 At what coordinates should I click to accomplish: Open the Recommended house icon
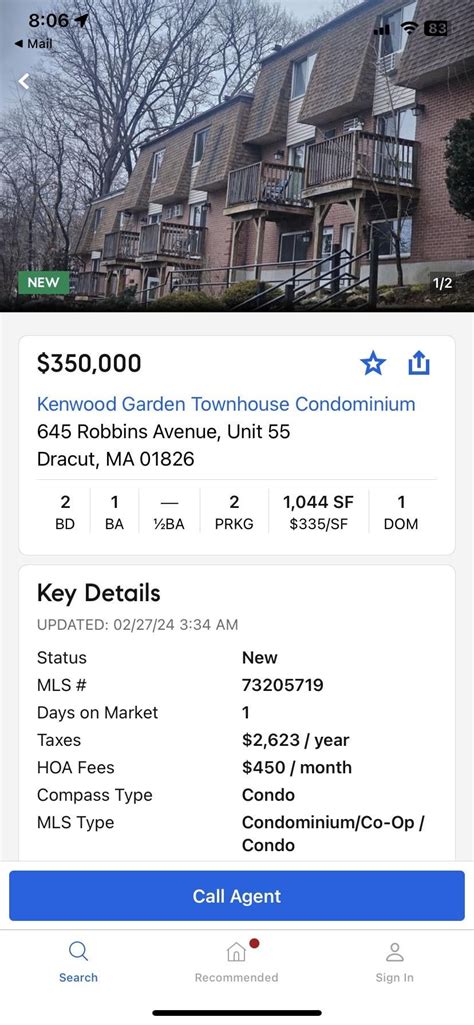[x=237, y=952]
